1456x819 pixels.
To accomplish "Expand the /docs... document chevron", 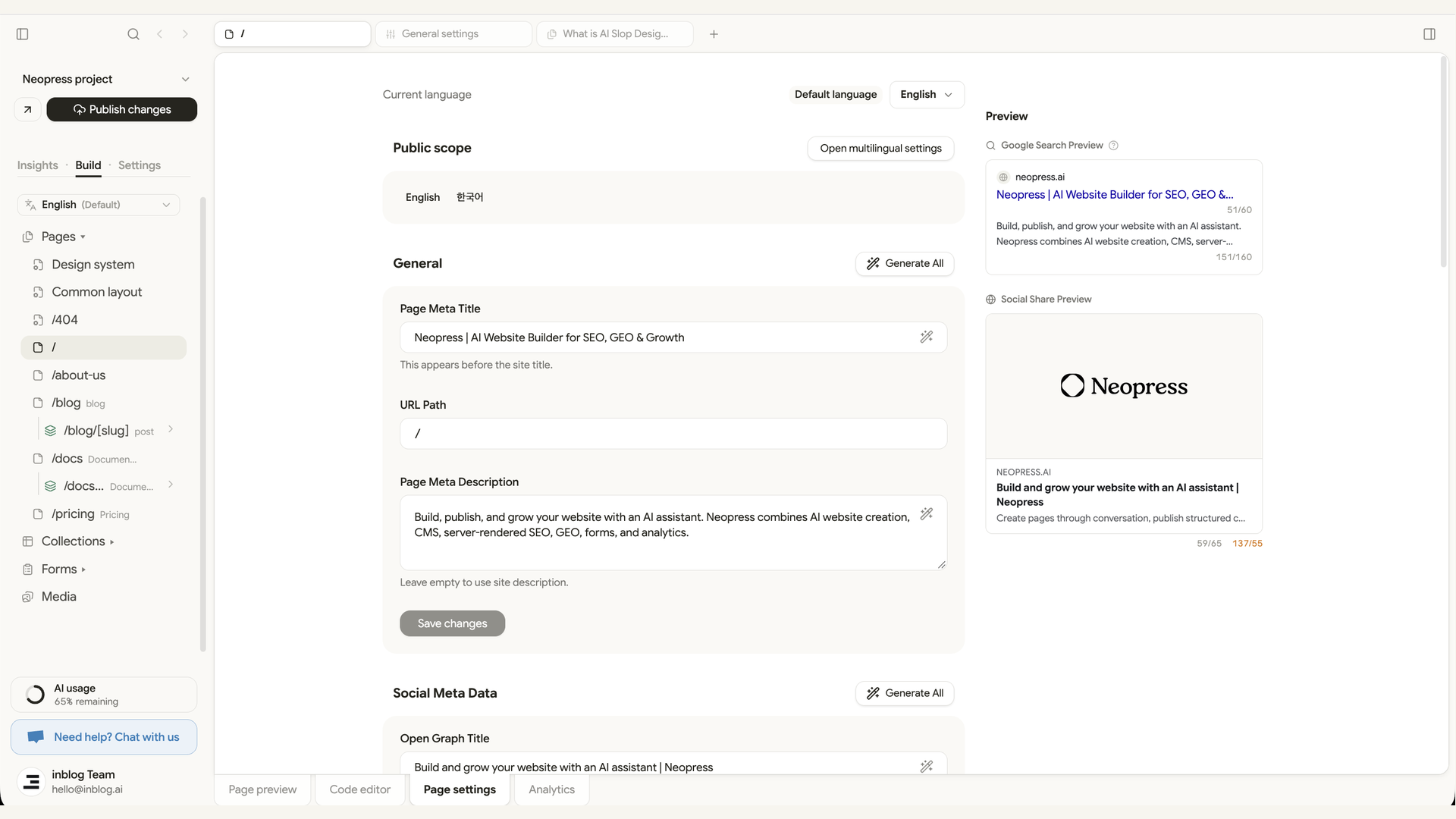I will coord(171,485).
